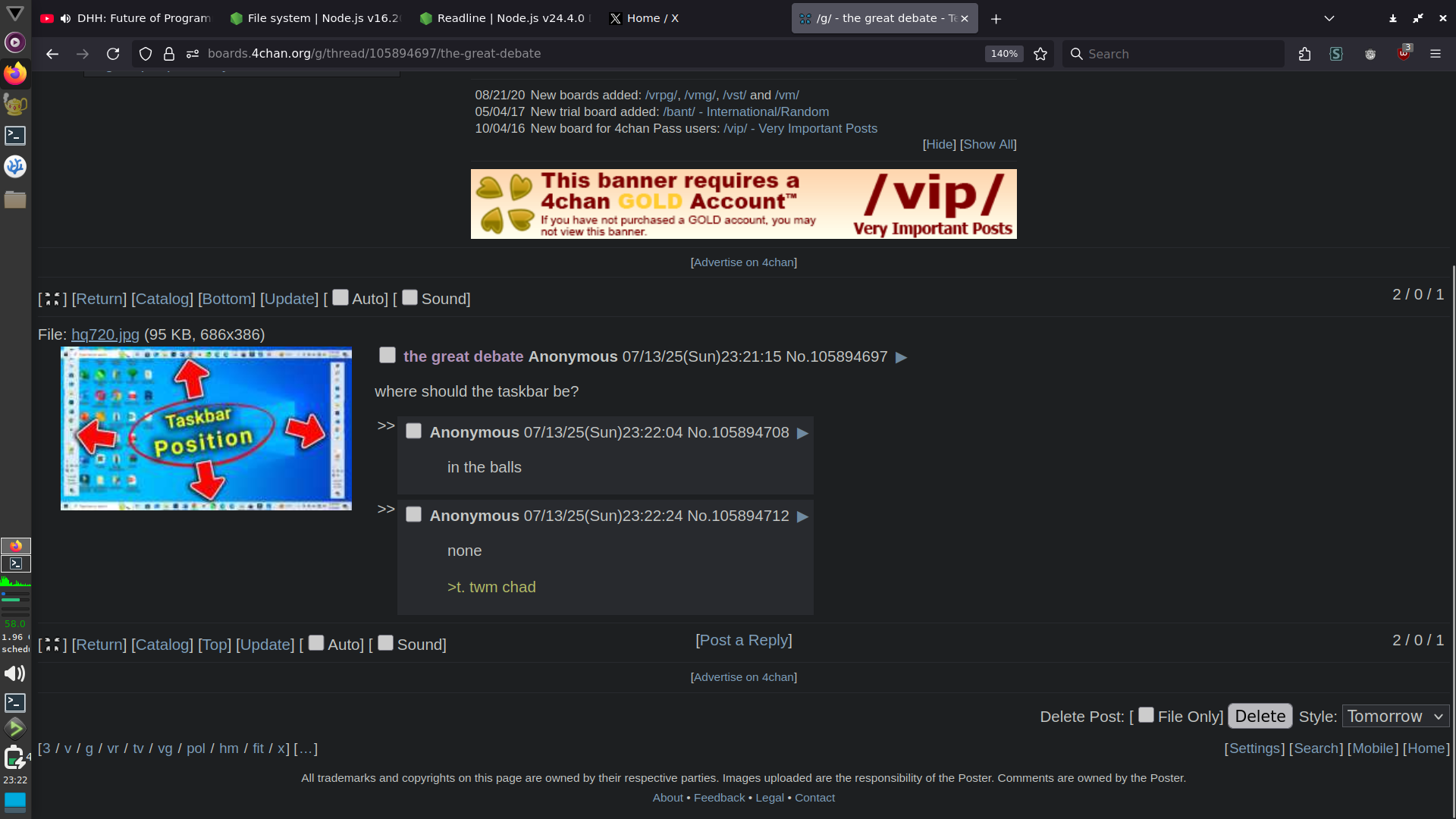1456x819 pixels.
Task: Bookmark this page with star icon
Action: [1040, 54]
